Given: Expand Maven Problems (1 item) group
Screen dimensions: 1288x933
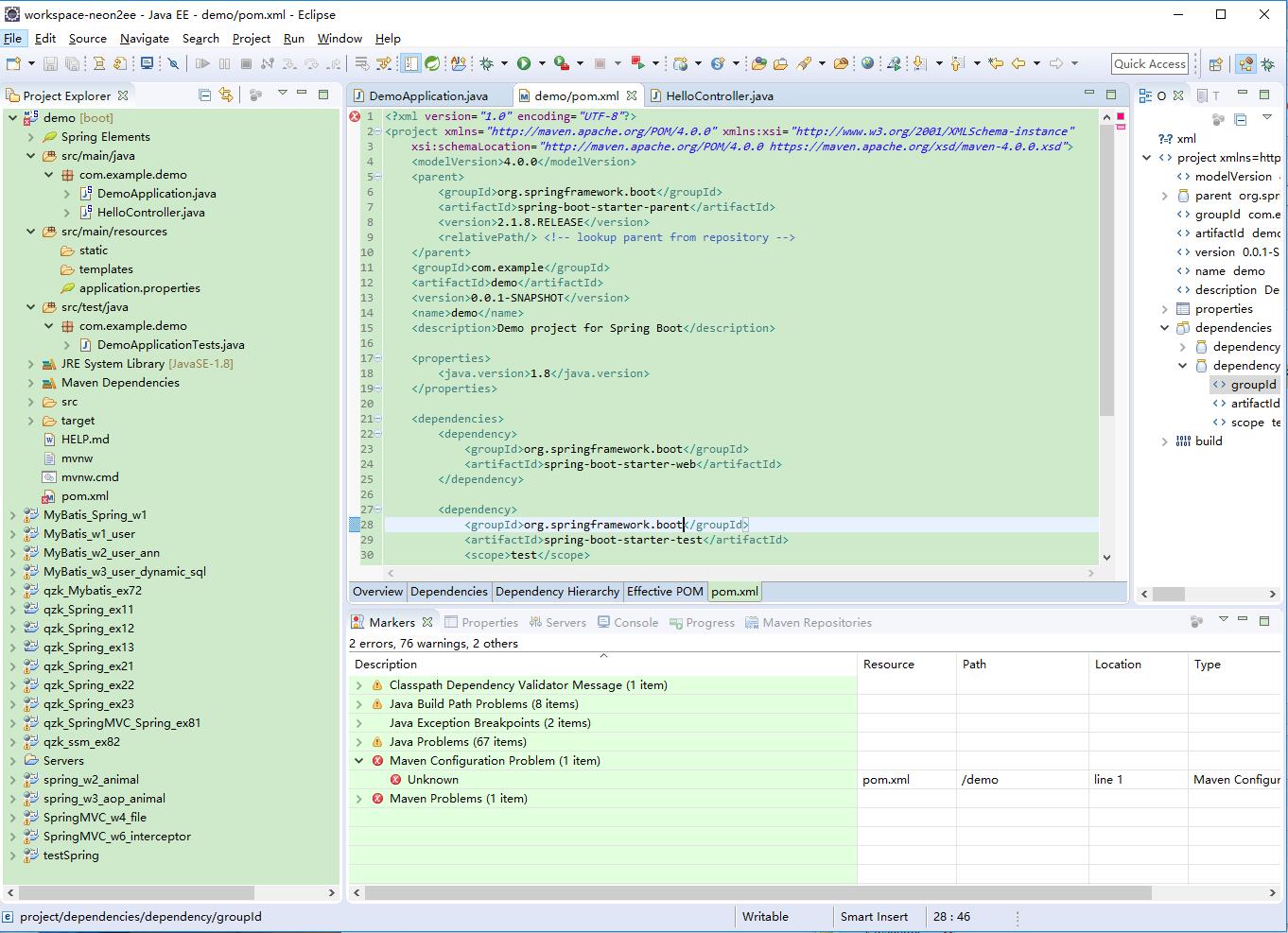Looking at the screenshot, I should point(358,799).
